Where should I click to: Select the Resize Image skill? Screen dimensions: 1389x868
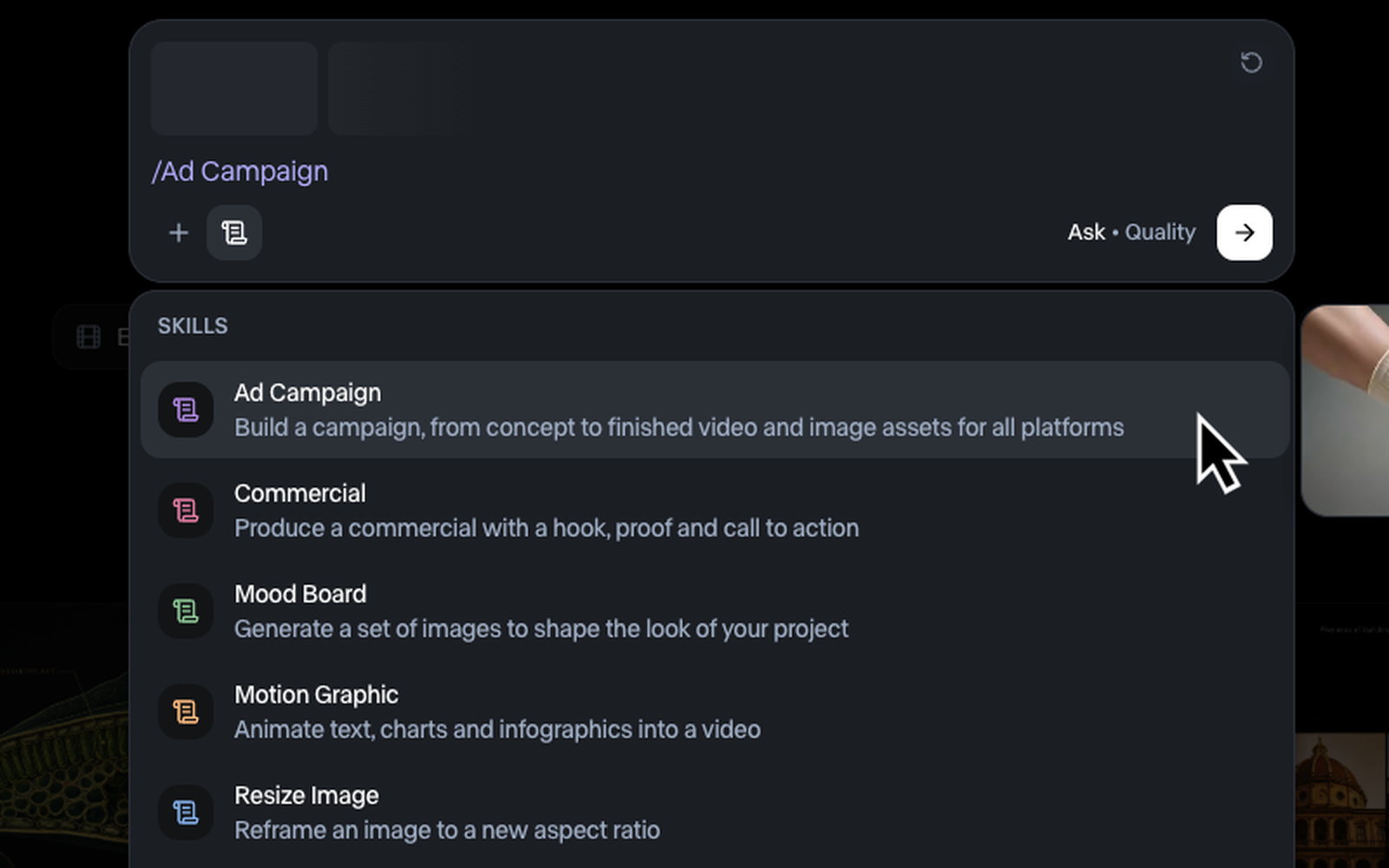[714, 812]
